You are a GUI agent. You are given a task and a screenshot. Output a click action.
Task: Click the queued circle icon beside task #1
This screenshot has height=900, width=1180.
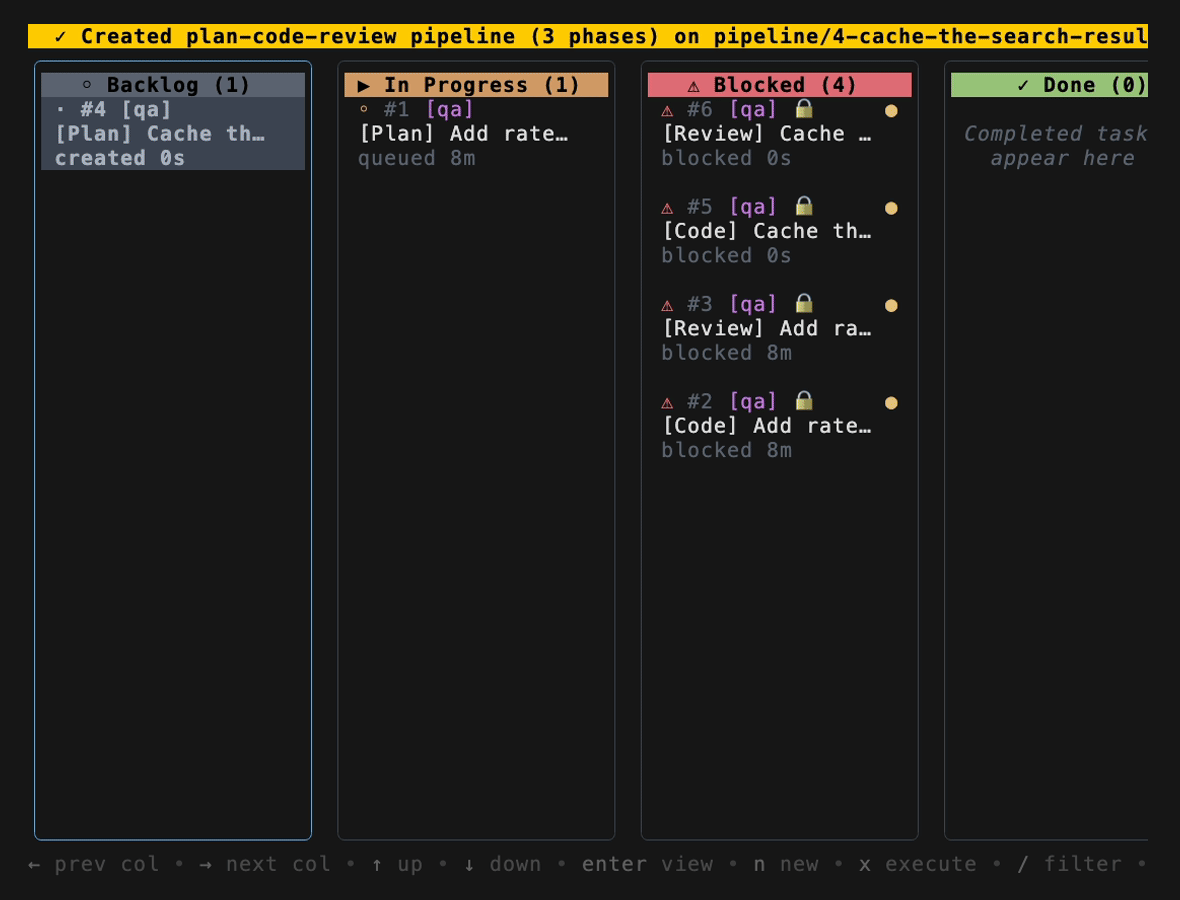pyautogui.click(x=364, y=109)
